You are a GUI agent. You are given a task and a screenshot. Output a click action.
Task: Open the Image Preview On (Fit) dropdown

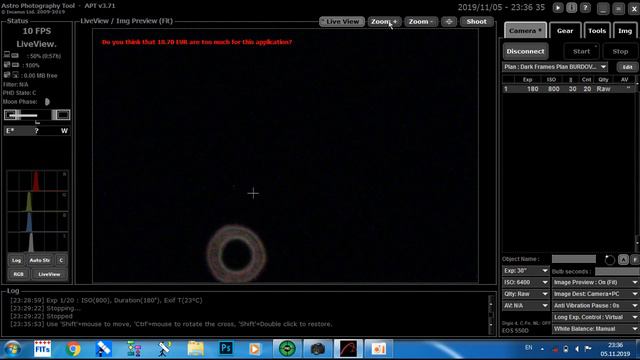point(596,282)
